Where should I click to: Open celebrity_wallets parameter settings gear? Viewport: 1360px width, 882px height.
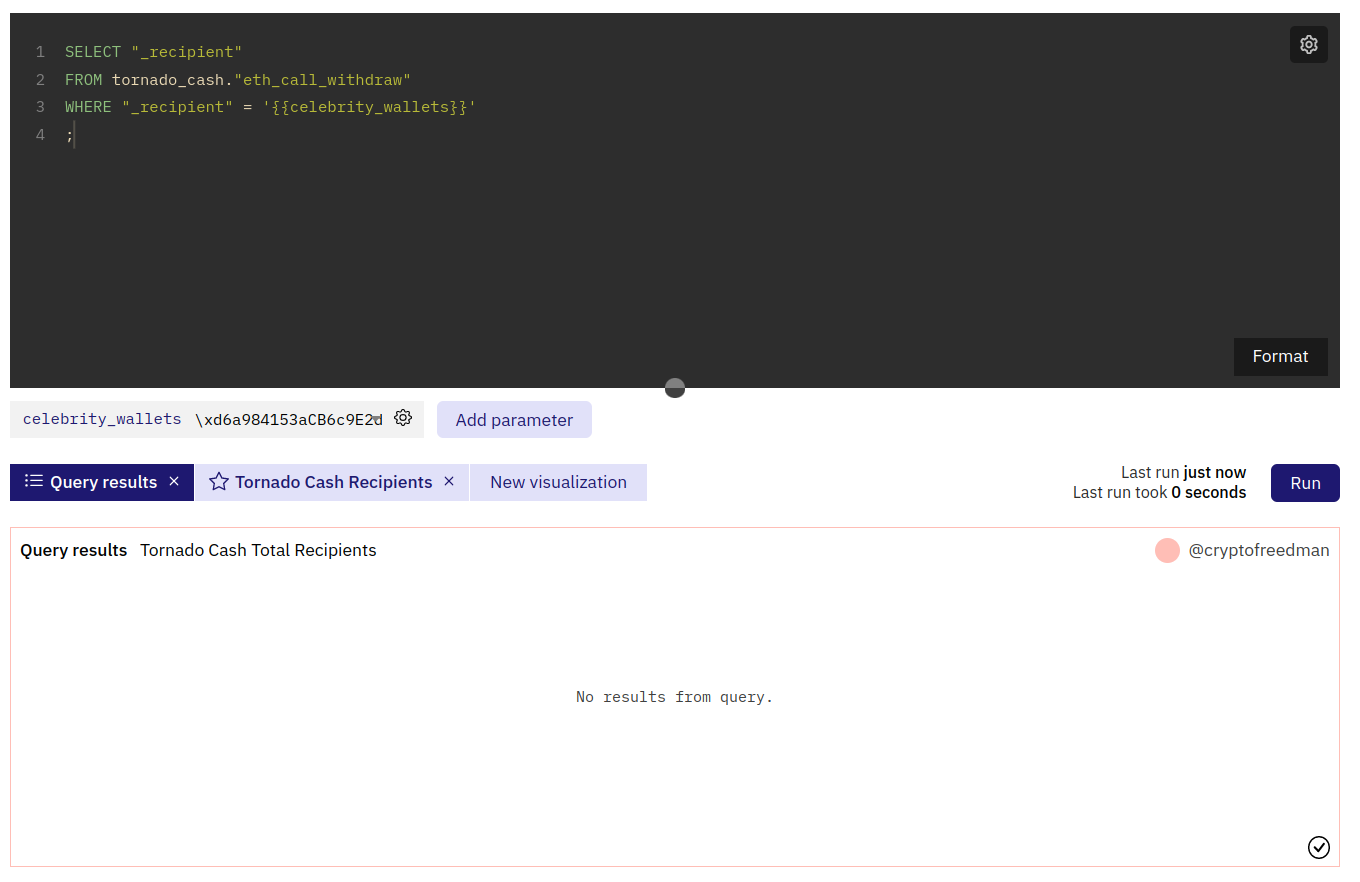403,419
